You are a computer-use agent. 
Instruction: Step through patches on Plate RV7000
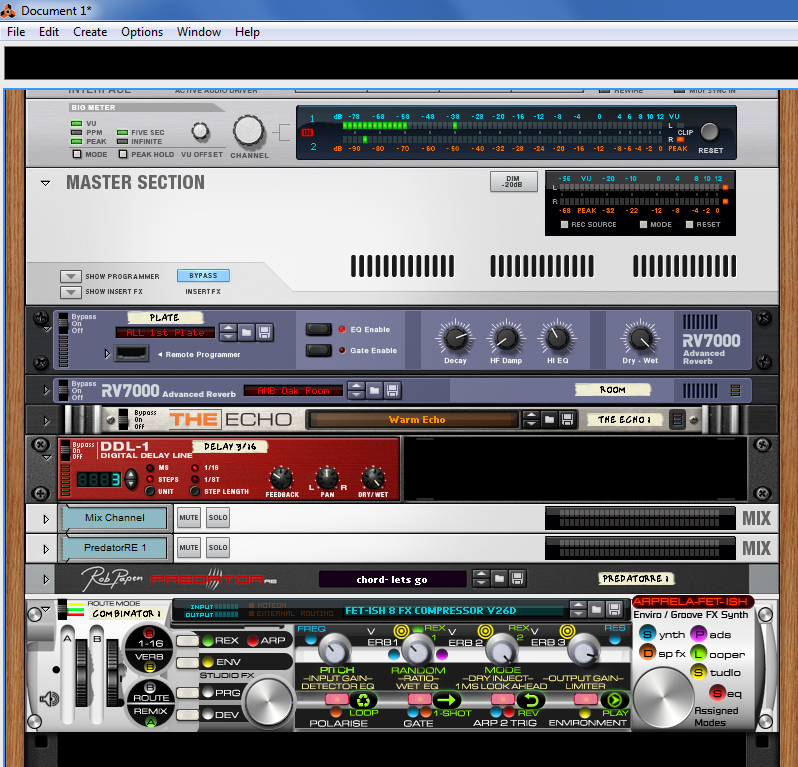coord(228,333)
